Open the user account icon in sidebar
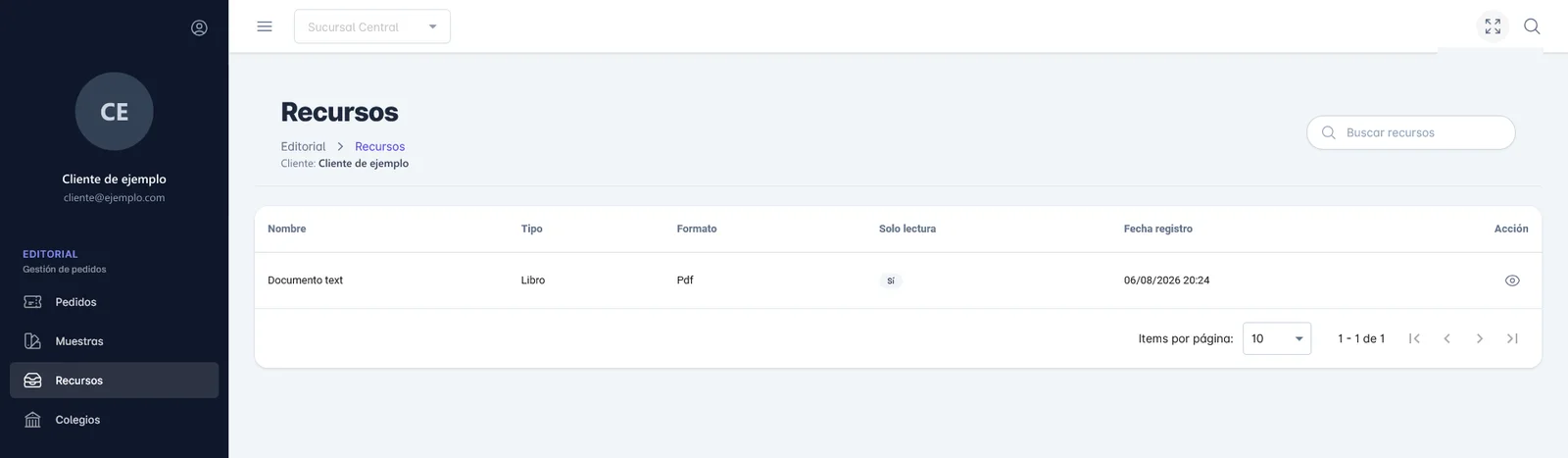The width and height of the screenshot is (1568, 458). coord(199,27)
